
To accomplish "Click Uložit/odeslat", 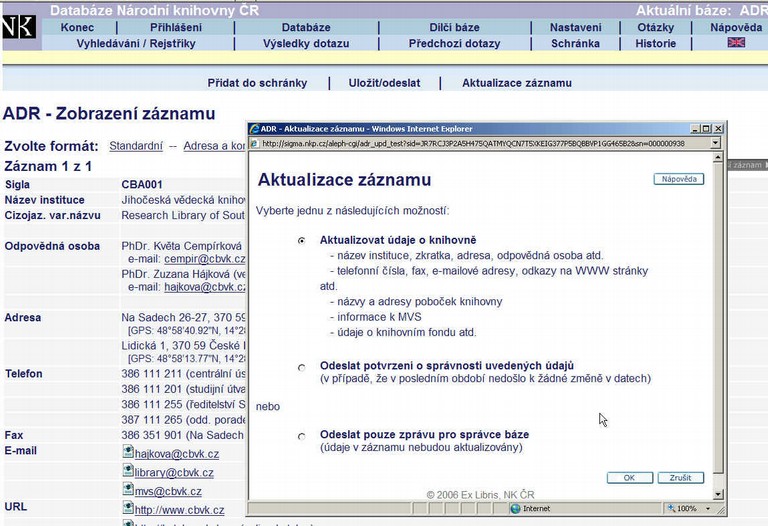I will tap(384, 83).
